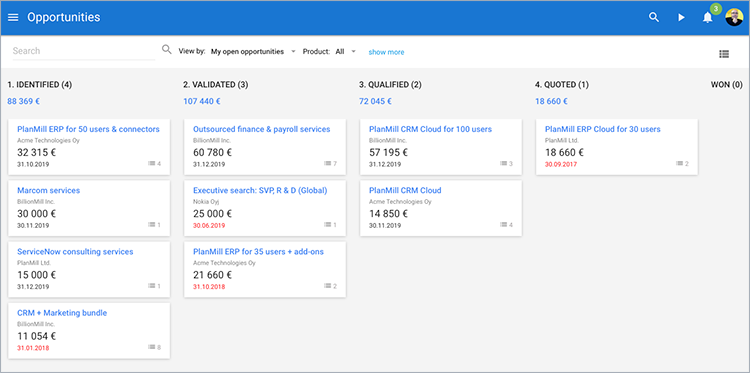Click list icon on PlanMill ERP for 35 users card

coord(328,286)
